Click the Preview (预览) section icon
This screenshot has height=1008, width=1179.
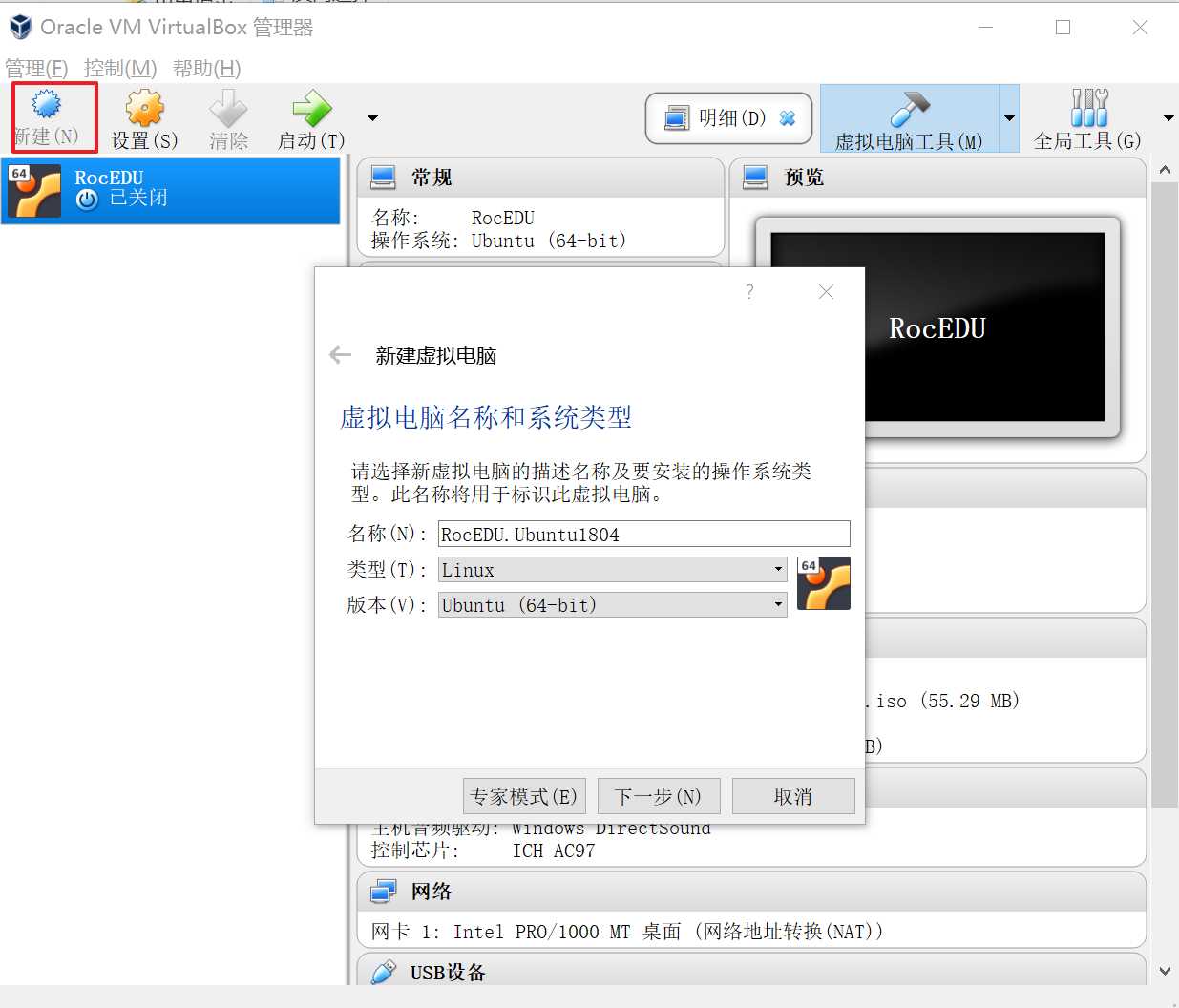click(755, 178)
